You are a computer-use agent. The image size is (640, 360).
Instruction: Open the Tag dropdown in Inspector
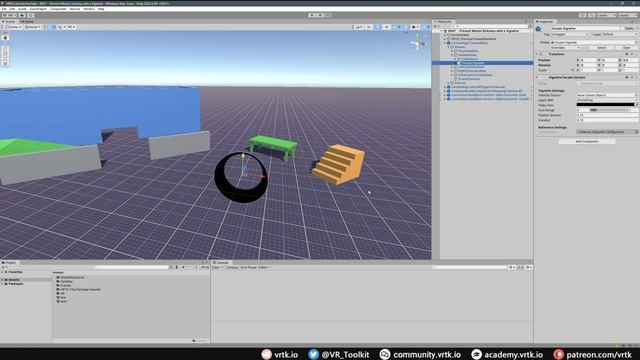(x=569, y=34)
